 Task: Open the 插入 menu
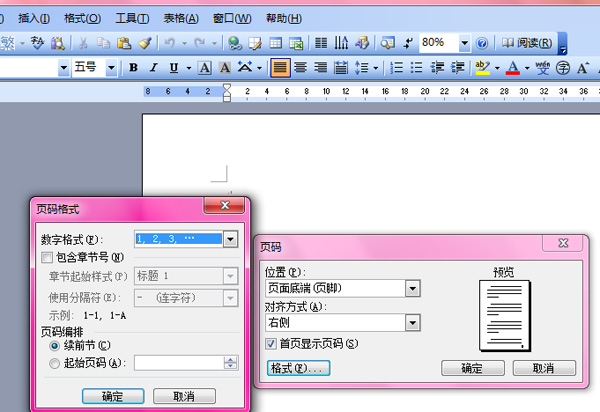[x=35, y=18]
